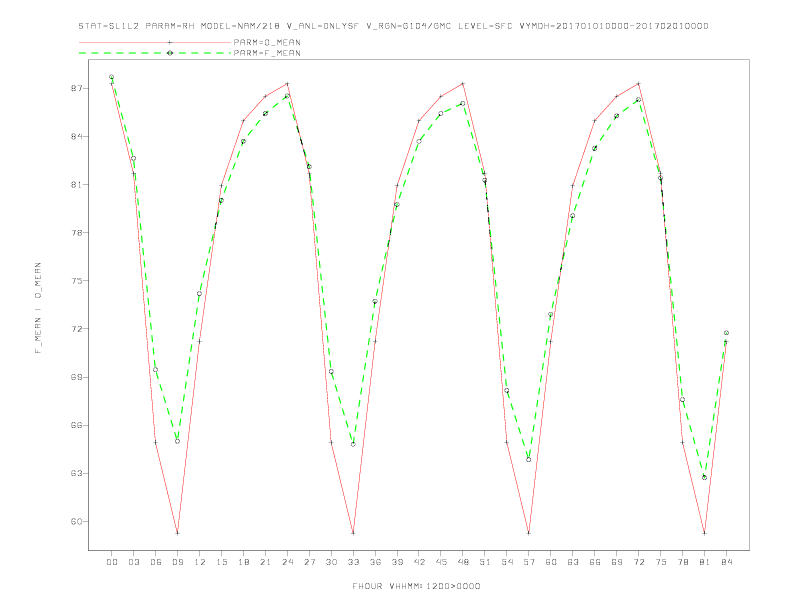Click 'STAT=SL1L2' in the chart title
Screen dimensions: 792x612
[109, 26]
